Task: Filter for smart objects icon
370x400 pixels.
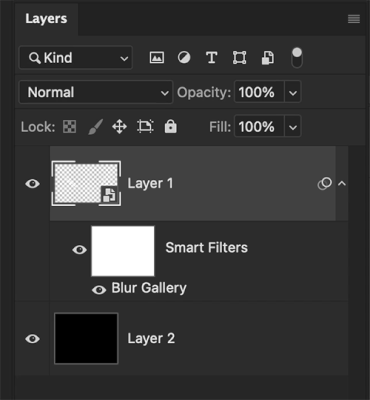Action: [268, 58]
